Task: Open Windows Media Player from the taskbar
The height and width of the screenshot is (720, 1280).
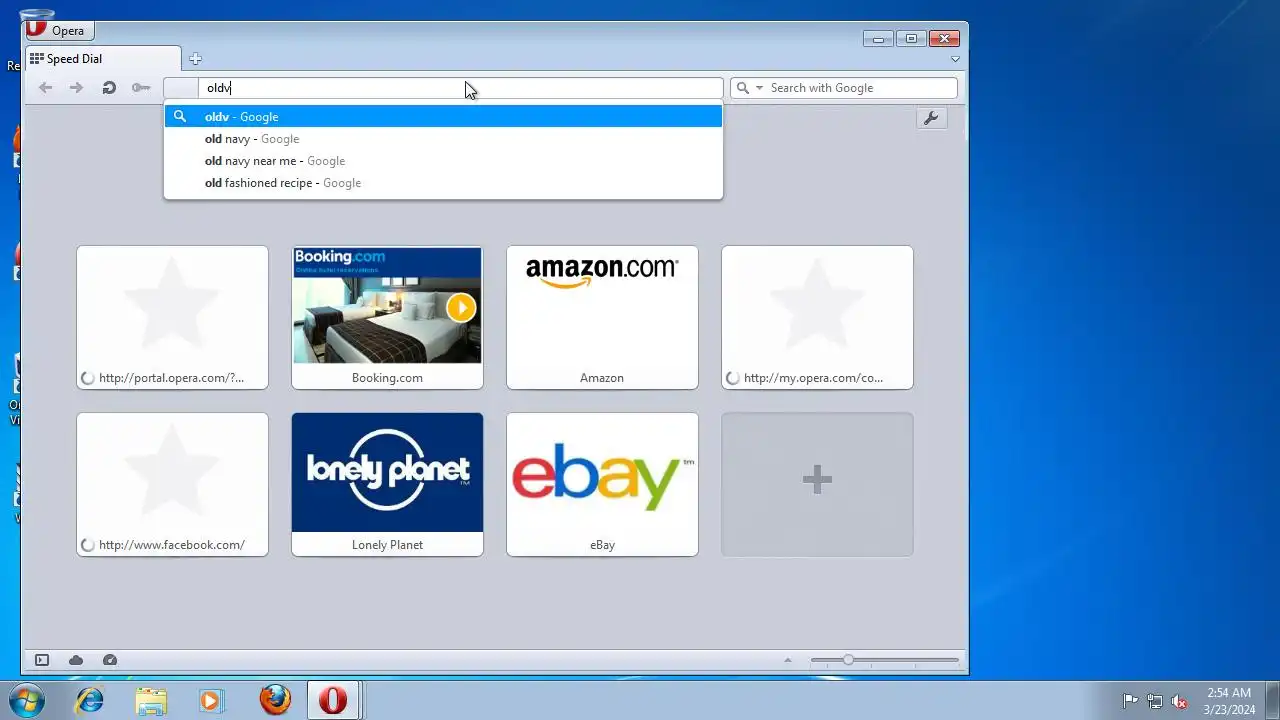Action: (x=210, y=700)
